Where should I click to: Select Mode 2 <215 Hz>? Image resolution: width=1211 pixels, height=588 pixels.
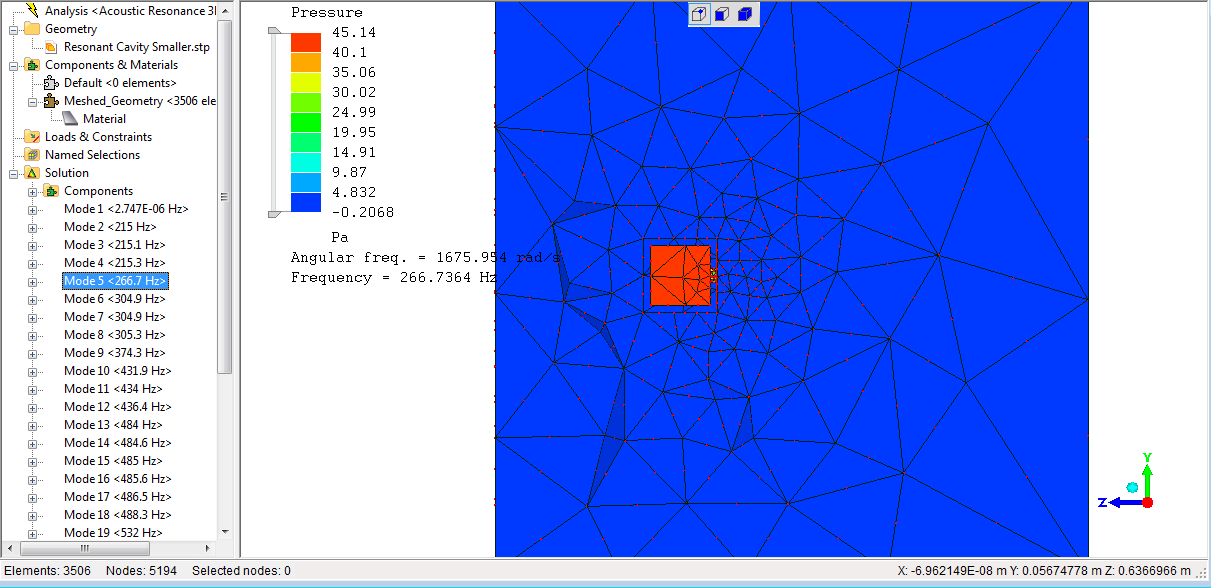[110, 227]
